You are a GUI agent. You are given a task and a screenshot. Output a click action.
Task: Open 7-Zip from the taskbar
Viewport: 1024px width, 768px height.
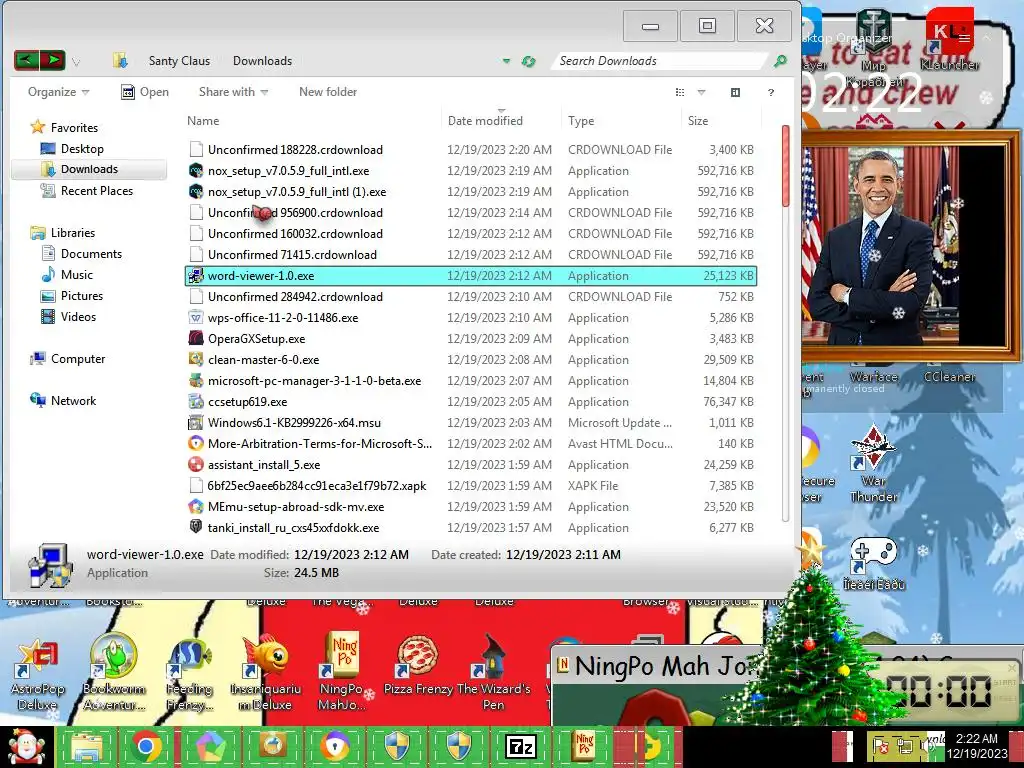coord(520,746)
